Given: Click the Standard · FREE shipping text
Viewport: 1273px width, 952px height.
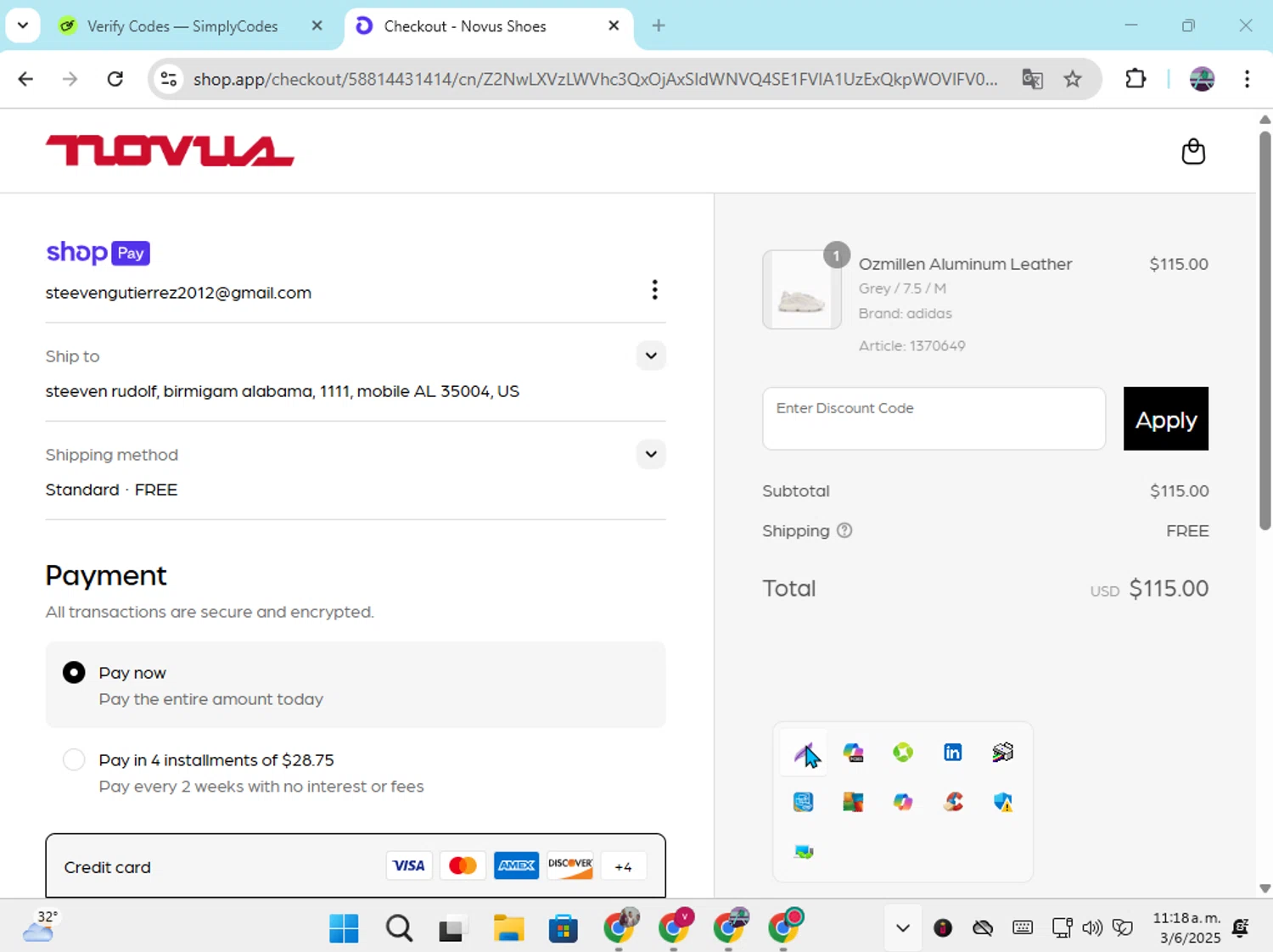Looking at the screenshot, I should pos(111,490).
